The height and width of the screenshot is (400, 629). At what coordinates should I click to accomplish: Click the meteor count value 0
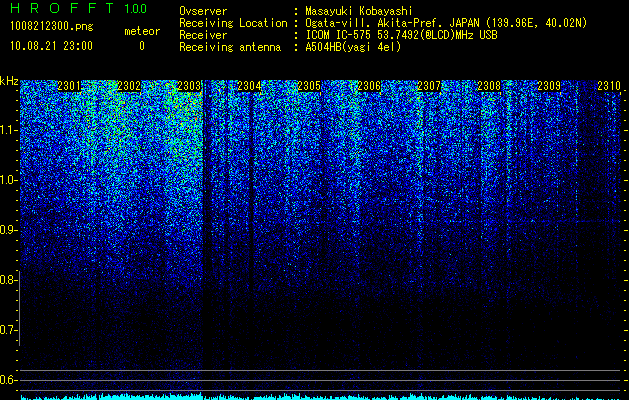tap(142, 46)
